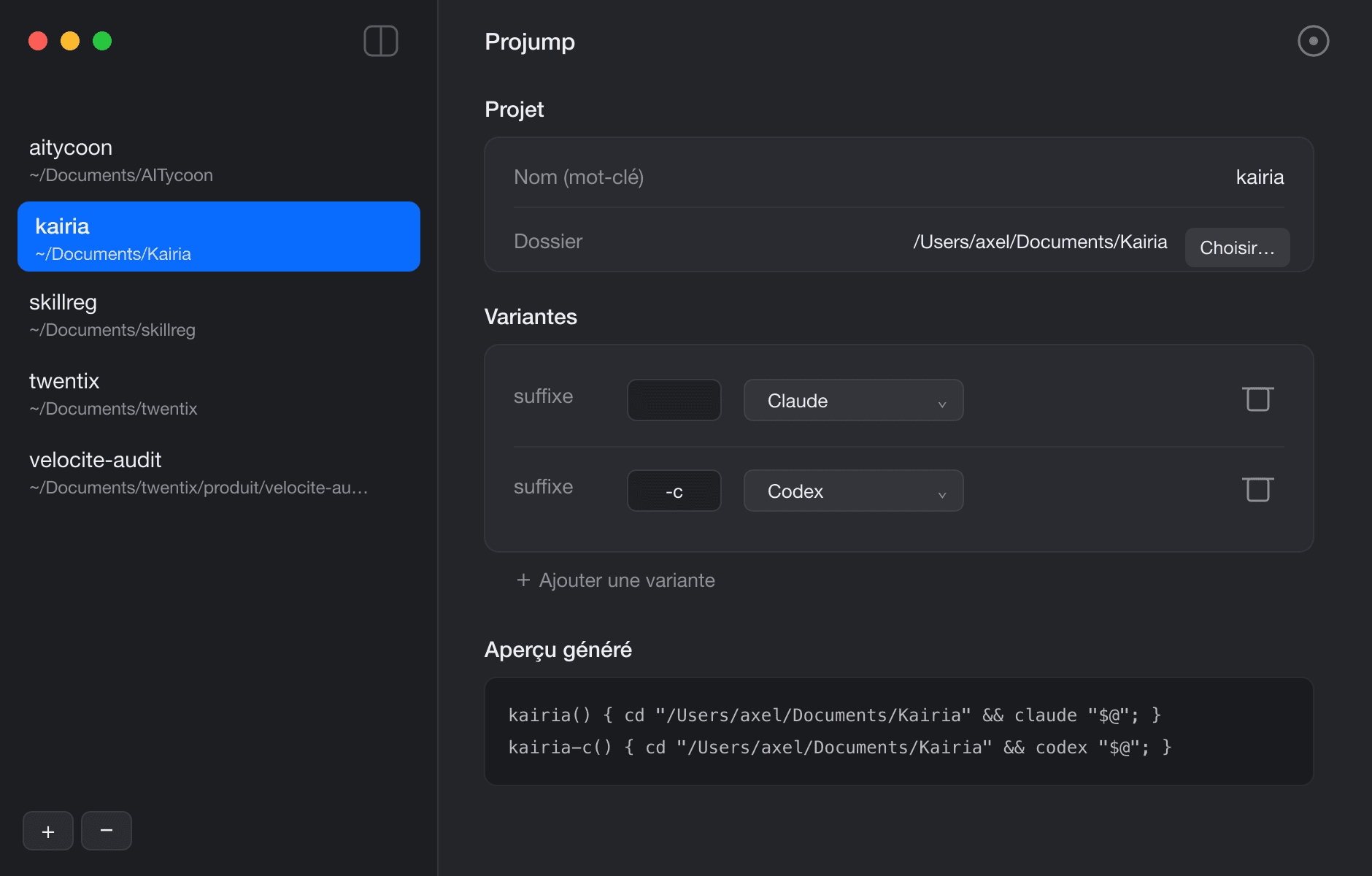1372x876 pixels.
Task: Minimize window with yellow button
Action: tap(70, 41)
